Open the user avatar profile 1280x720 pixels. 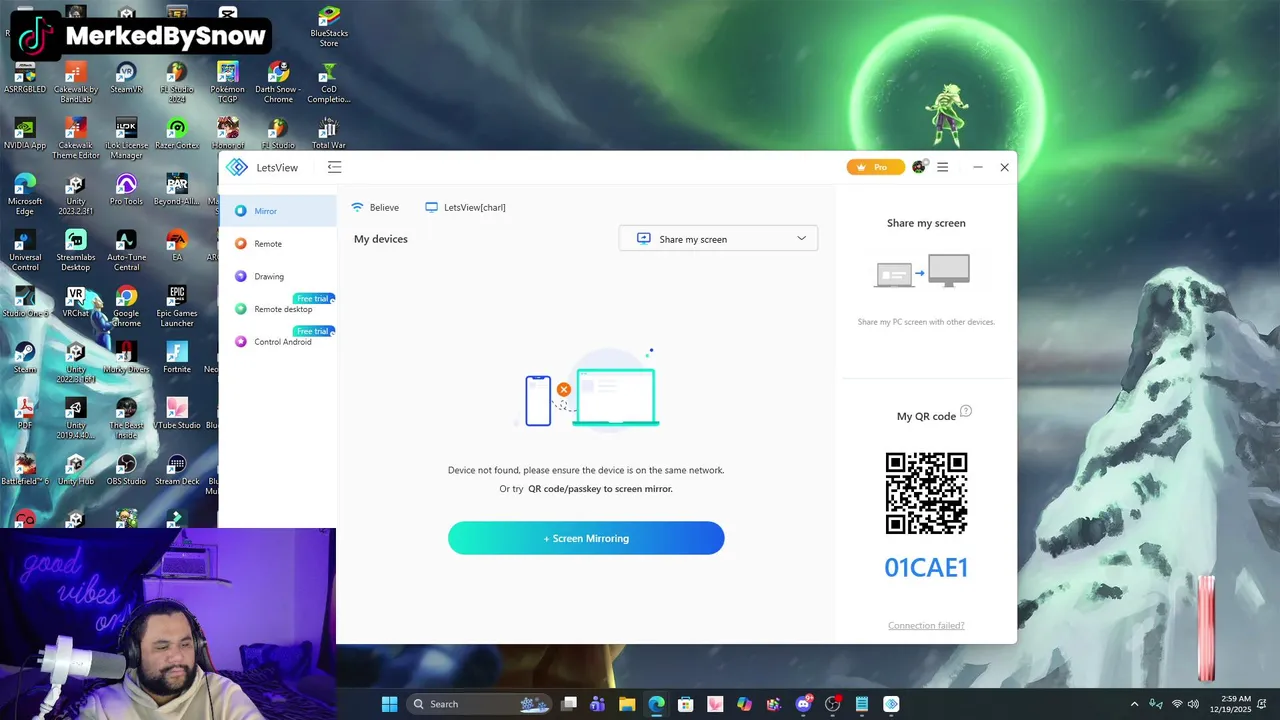coord(919,167)
